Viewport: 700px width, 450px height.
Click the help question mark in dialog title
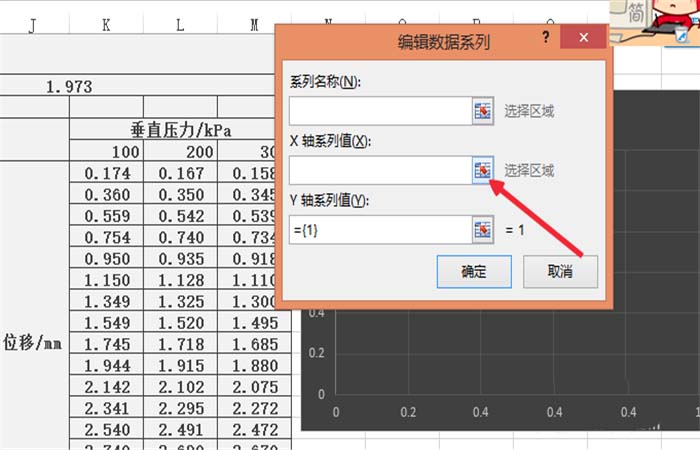[545, 38]
